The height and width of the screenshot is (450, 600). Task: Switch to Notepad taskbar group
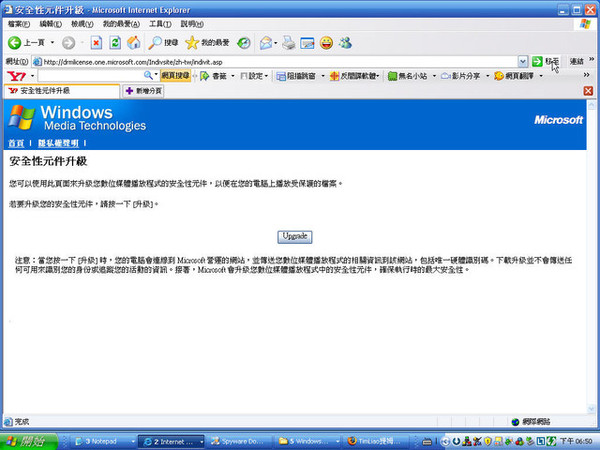click(104, 442)
